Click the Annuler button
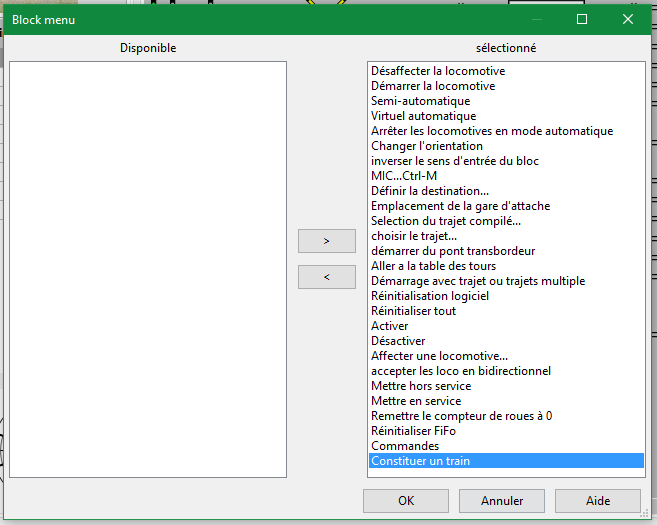The width and height of the screenshot is (657, 525). coord(502,500)
